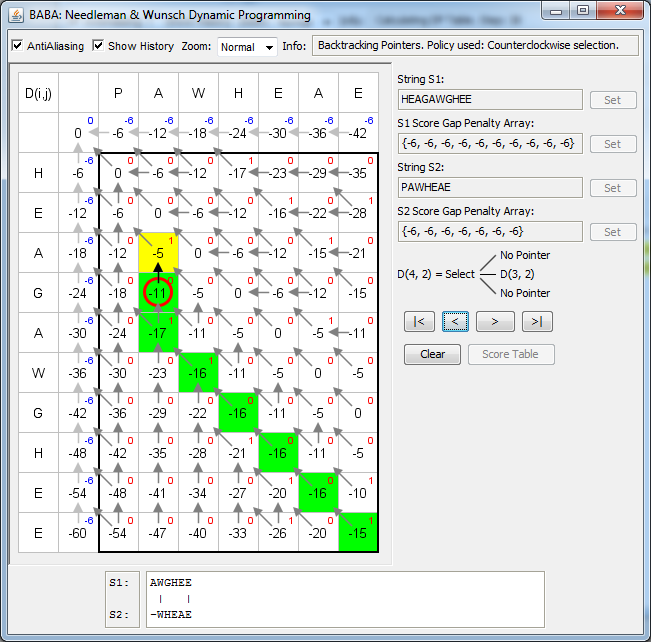Open the Zoom dropdown set to Normal
The height and width of the screenshot is (642, 651).
click(x=247, y=47)
